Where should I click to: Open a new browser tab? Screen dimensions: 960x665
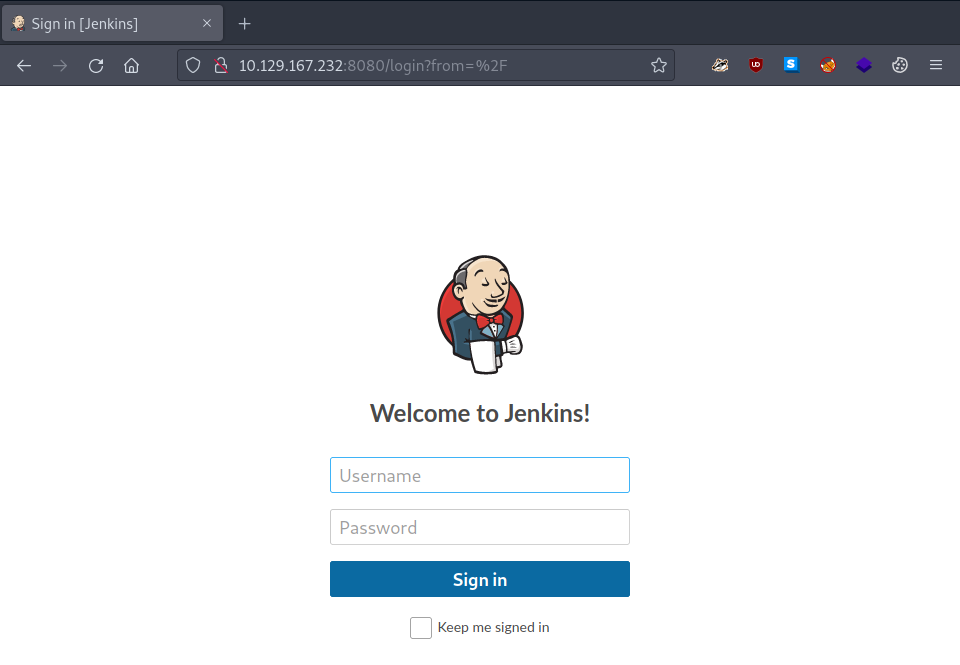pyautogui.click(x=244, y=22)
